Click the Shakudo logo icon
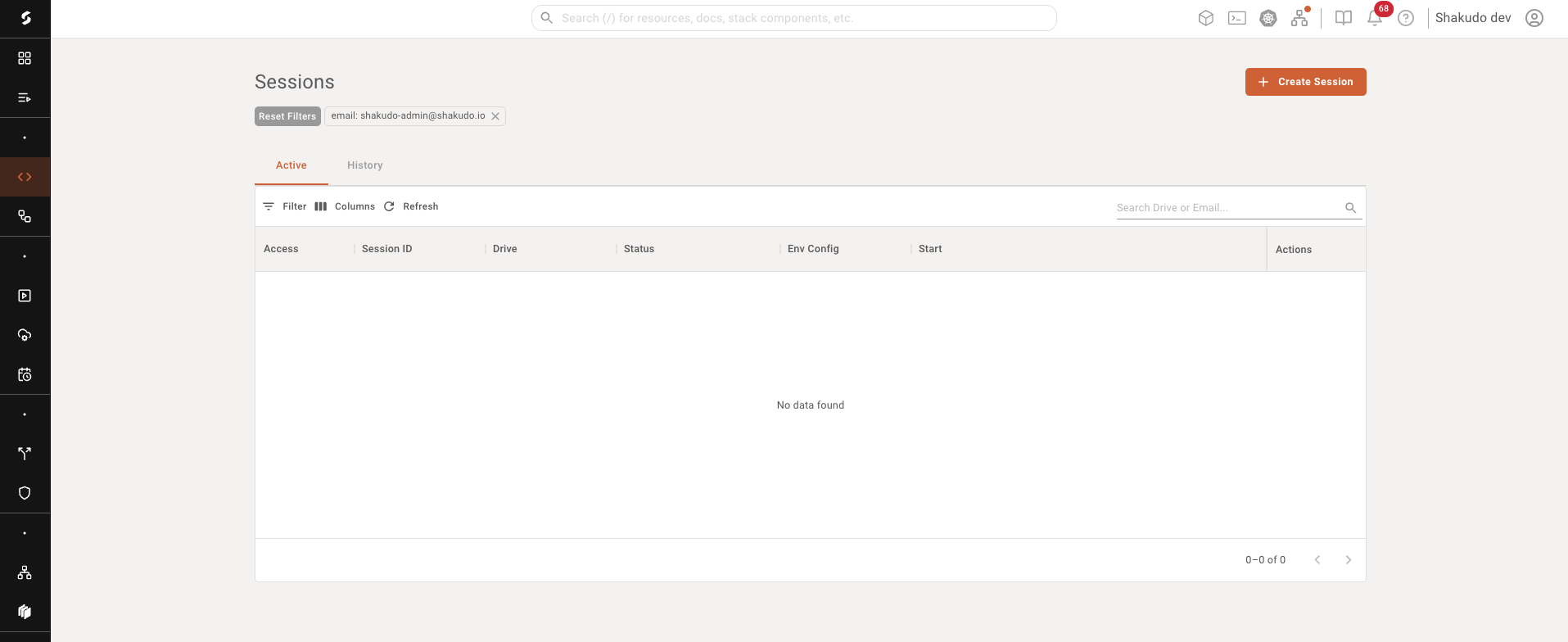This screenshot has width=1568, height=642. coord(25,18)
